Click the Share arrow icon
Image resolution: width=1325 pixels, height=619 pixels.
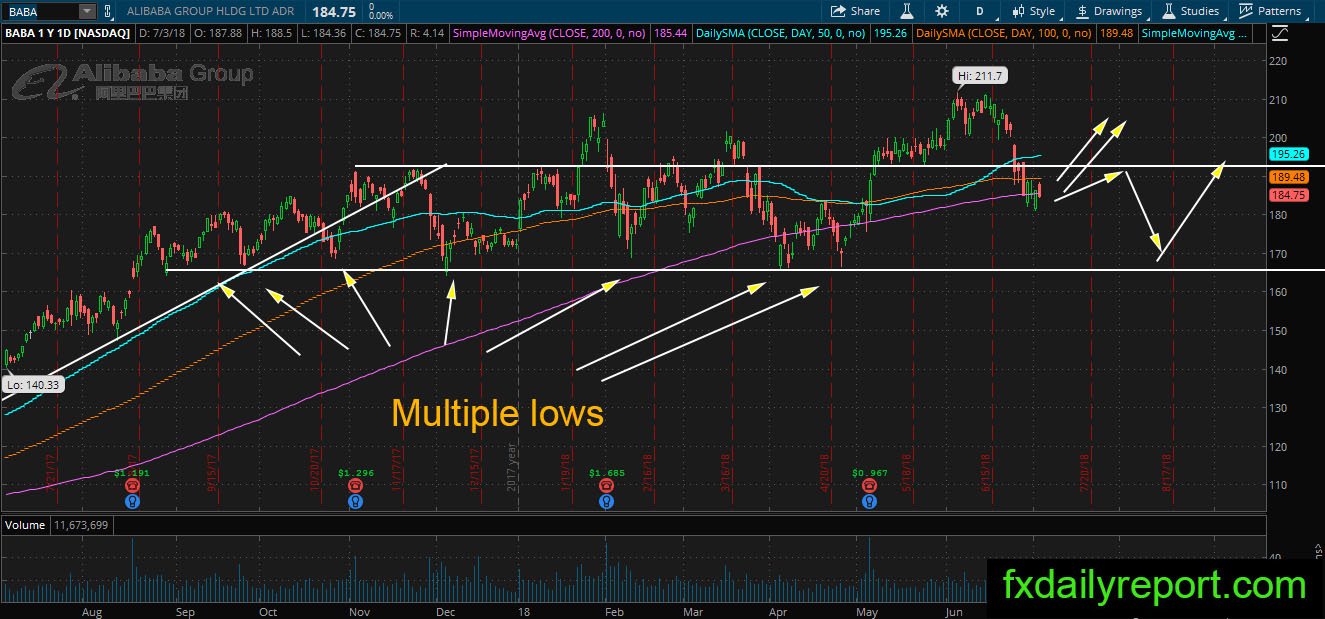coord(837,11)
